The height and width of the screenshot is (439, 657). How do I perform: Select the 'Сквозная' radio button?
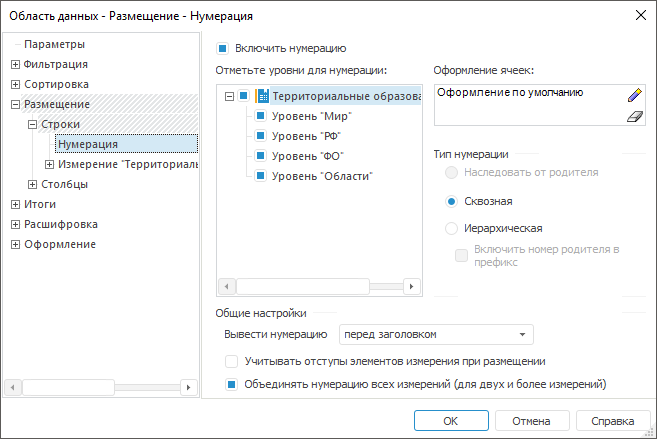452,200
